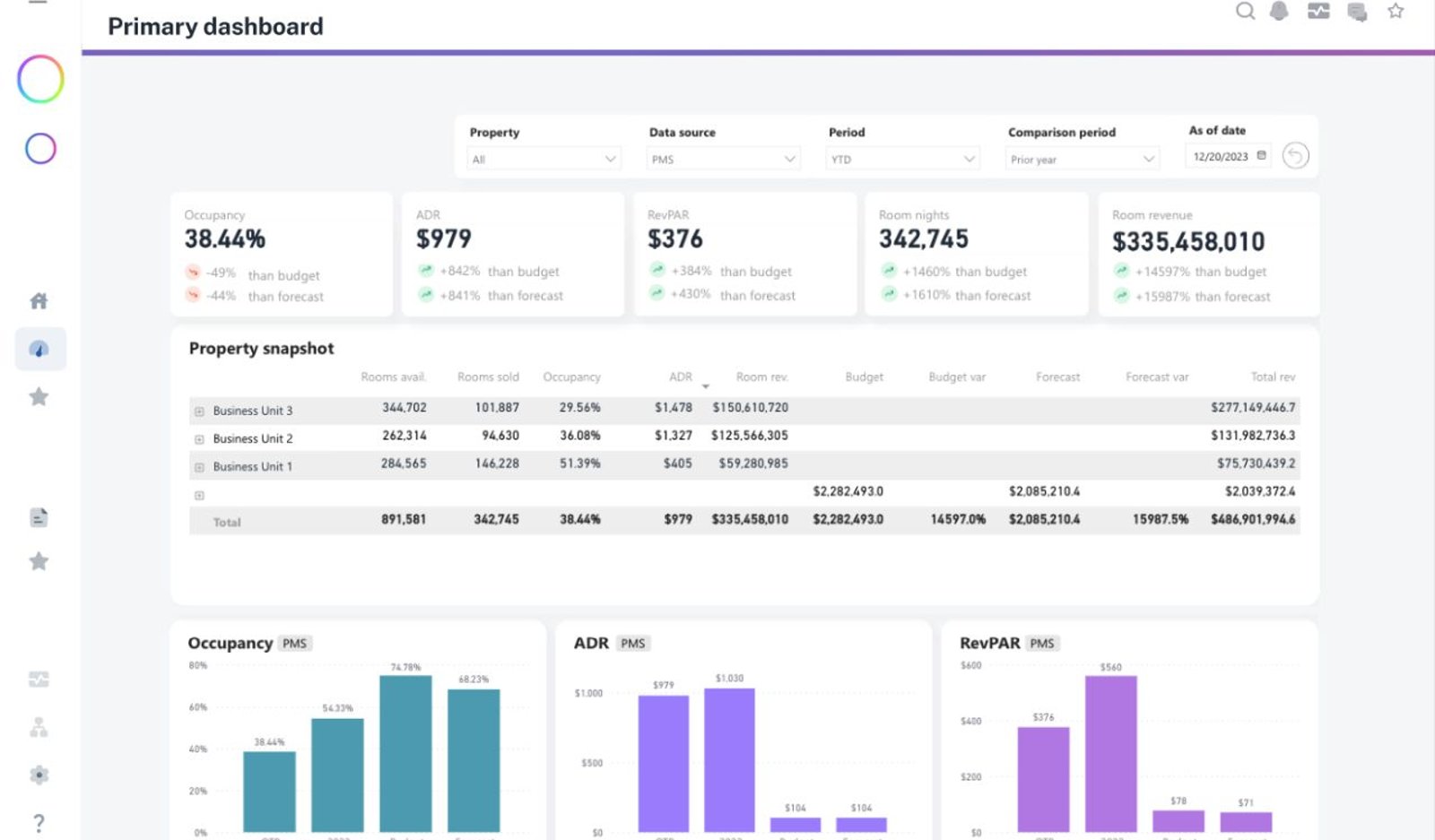Image resolution: width=1435 pixels, height=840 pixels.
Task: Open the organization hierarchy sidebar icon
Action: (x=39, y=727)
